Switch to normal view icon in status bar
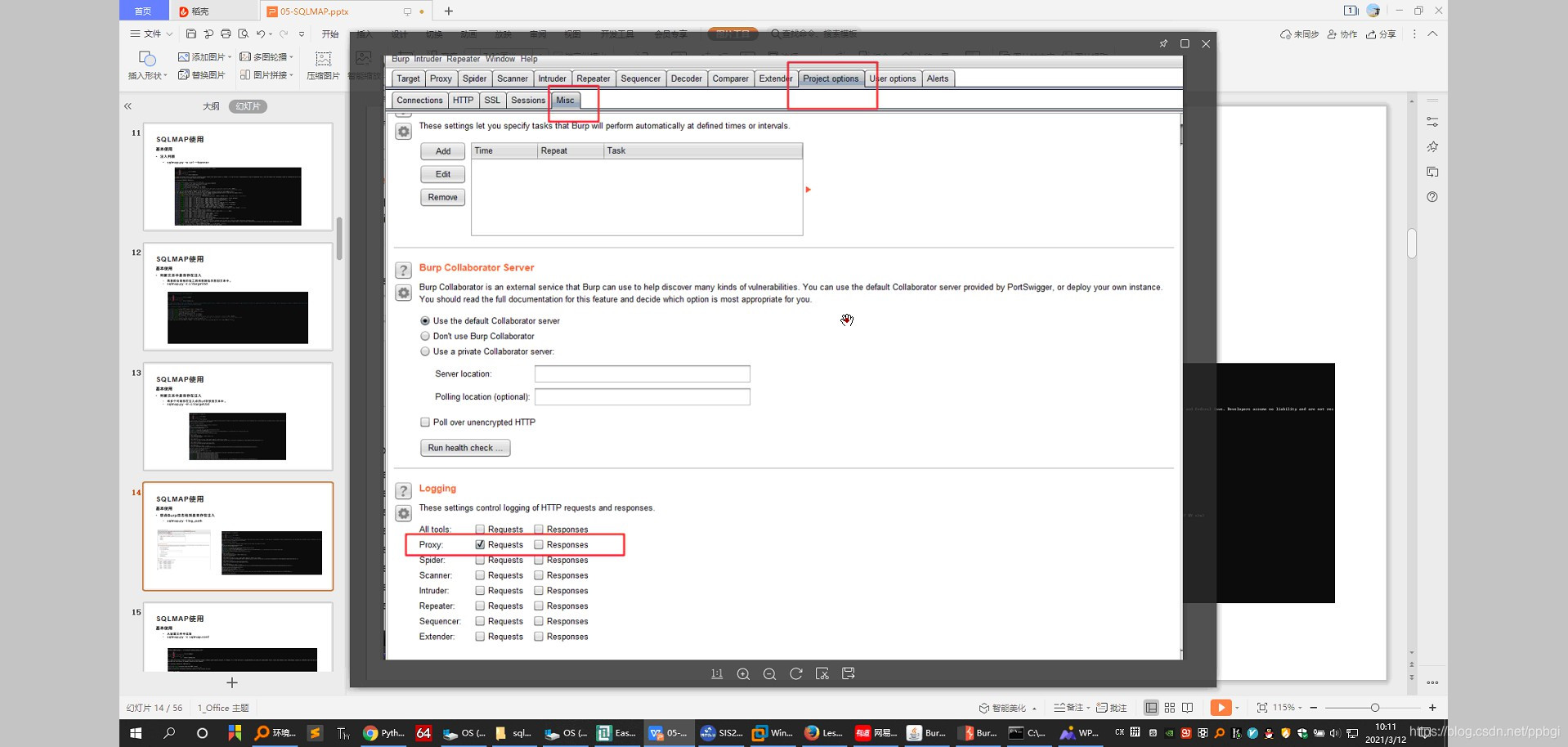This screenshot has height=747, width=1568. [1151, 708]
